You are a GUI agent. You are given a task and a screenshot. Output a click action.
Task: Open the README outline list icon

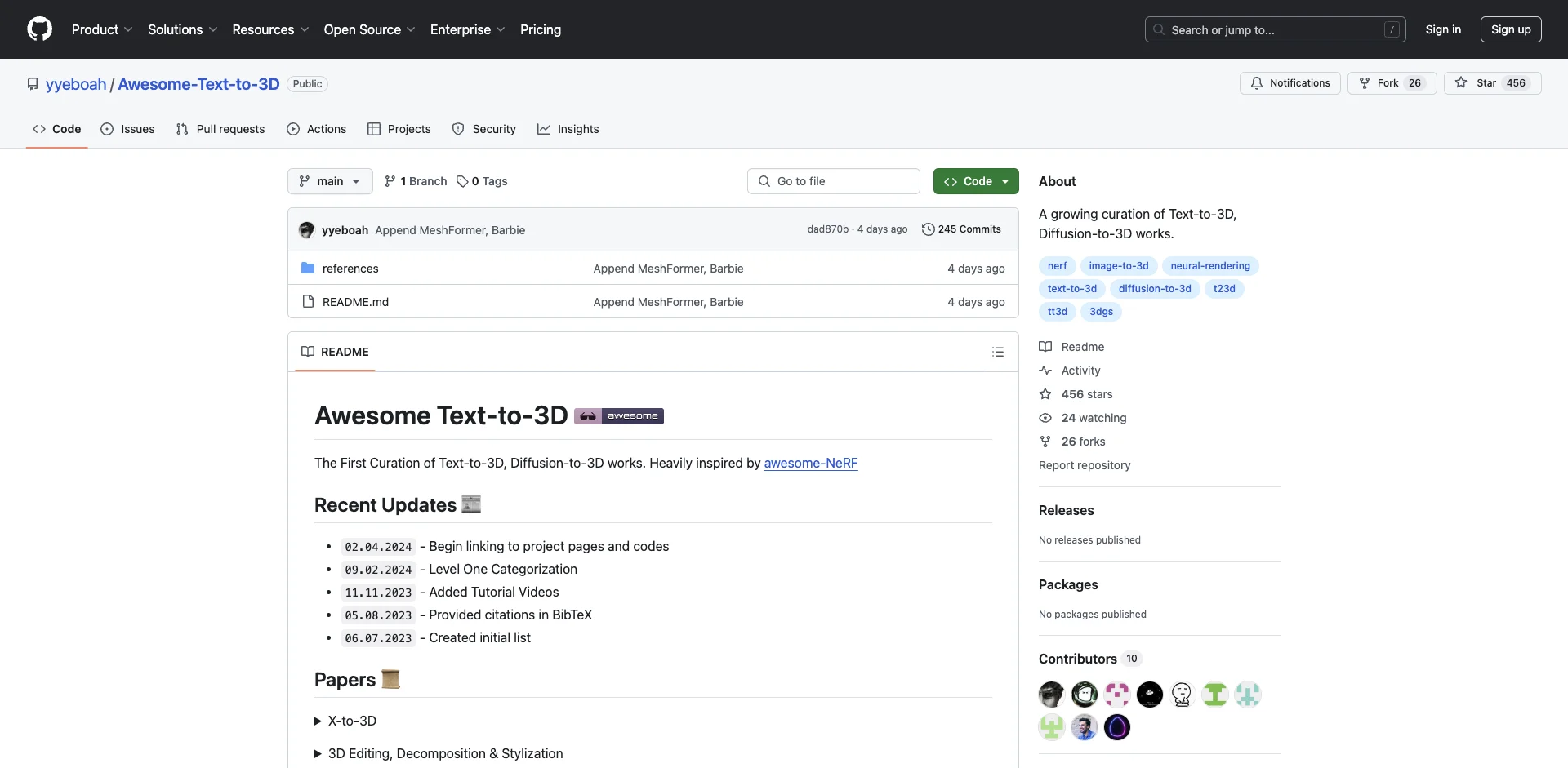998,352
